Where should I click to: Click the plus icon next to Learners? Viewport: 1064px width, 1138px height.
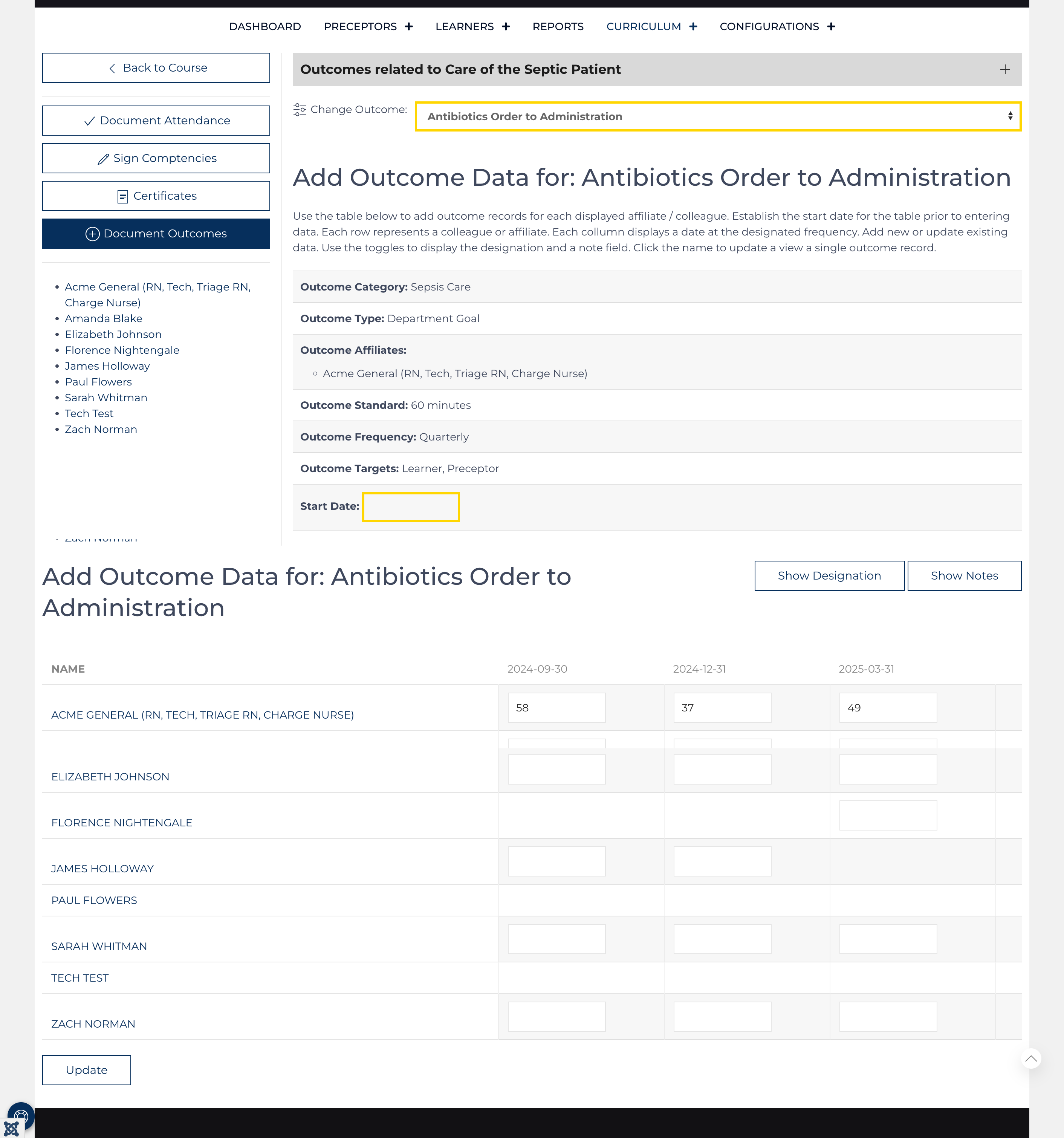click(x=506, y=26)
